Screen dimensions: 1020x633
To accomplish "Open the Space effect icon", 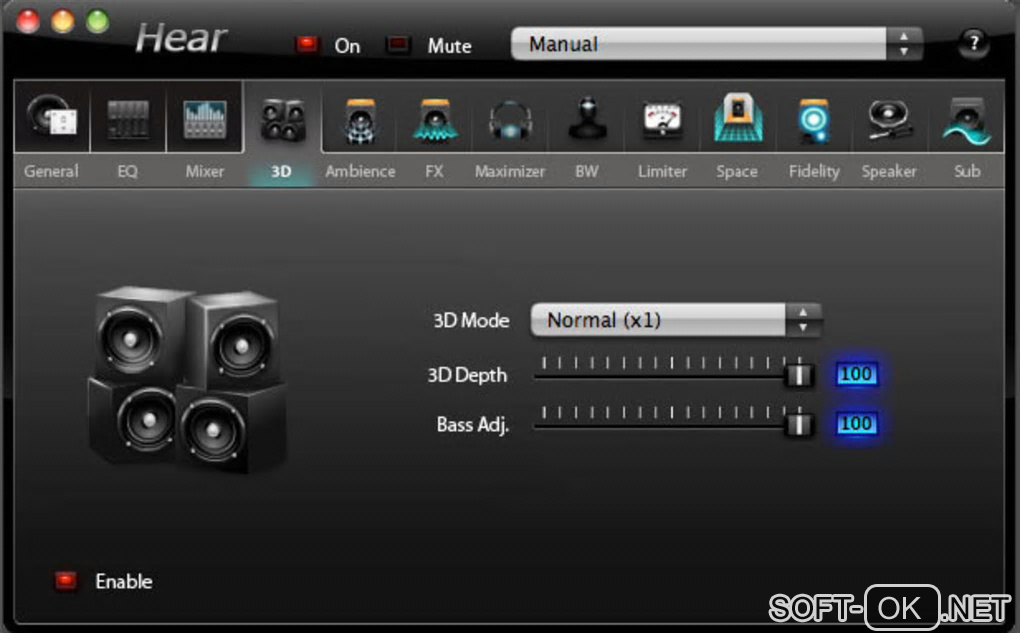I will pos(738,117).
